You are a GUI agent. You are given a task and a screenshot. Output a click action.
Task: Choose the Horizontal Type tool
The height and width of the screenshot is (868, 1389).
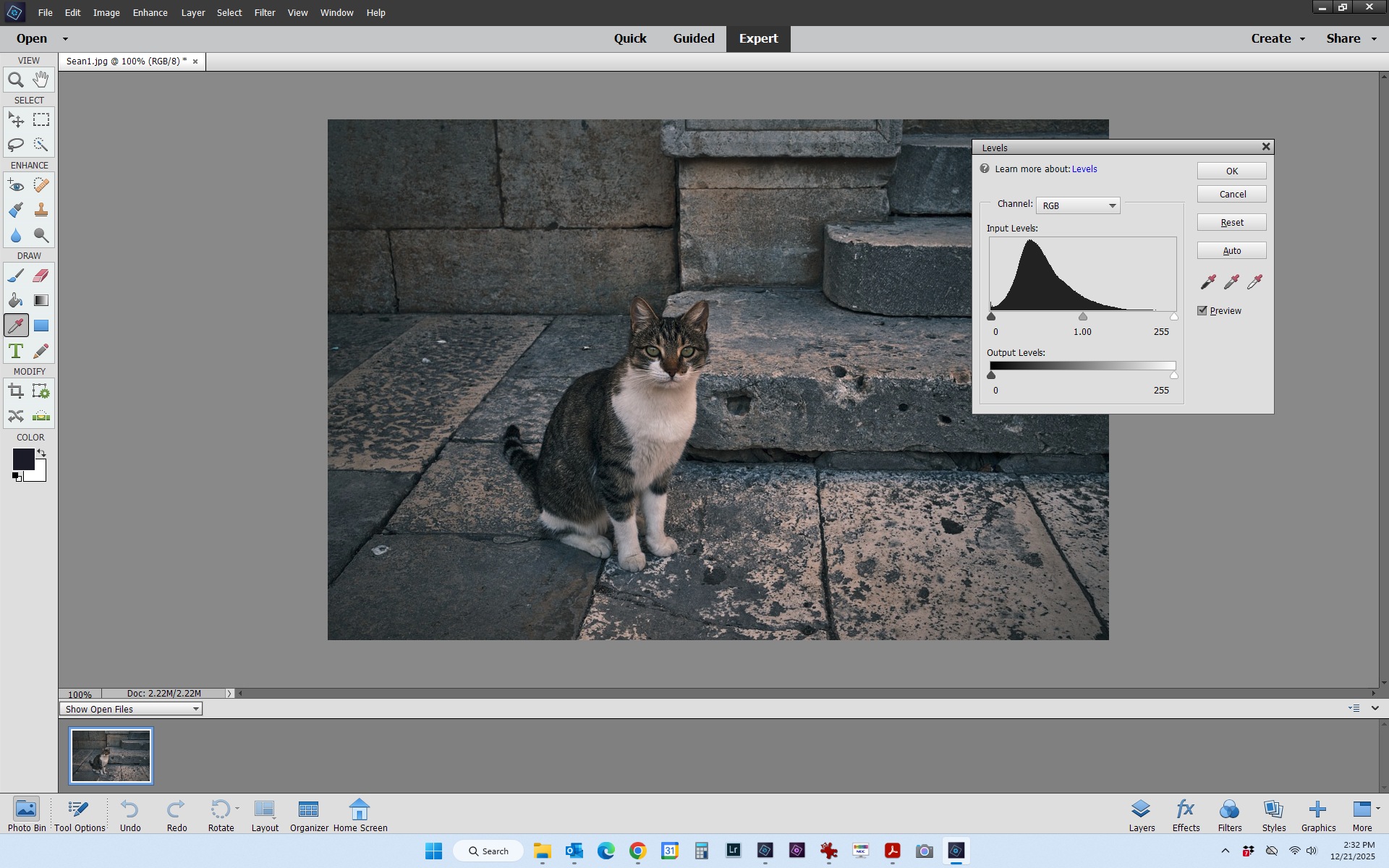[16, 352]
